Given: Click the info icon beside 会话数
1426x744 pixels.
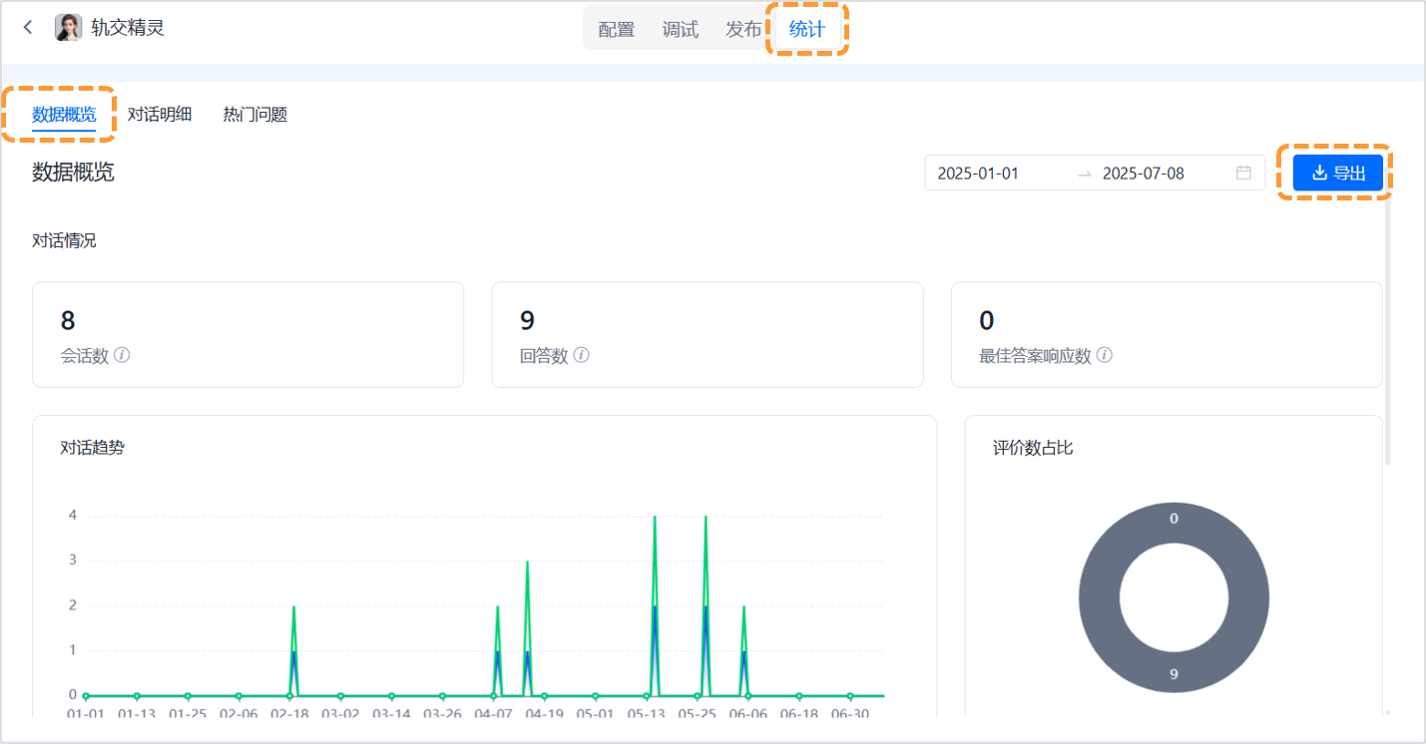Looking at the screenshot, I should point(122,355).
